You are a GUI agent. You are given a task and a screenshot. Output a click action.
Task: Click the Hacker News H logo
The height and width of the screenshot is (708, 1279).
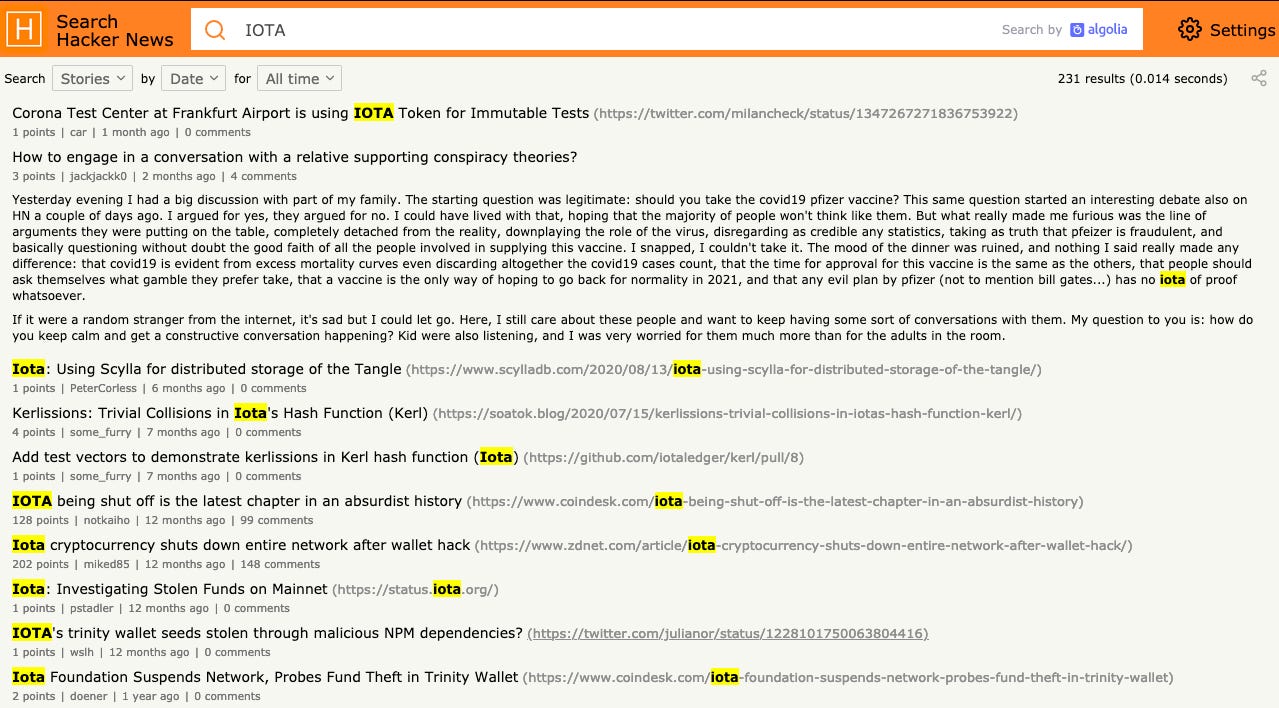[24, 30]
